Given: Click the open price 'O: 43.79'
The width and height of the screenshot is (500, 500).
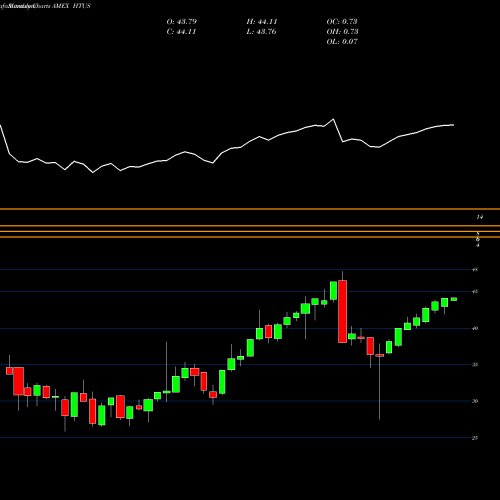Looking at the screenshot, I should pyautogui.click(x=182, y=22).
